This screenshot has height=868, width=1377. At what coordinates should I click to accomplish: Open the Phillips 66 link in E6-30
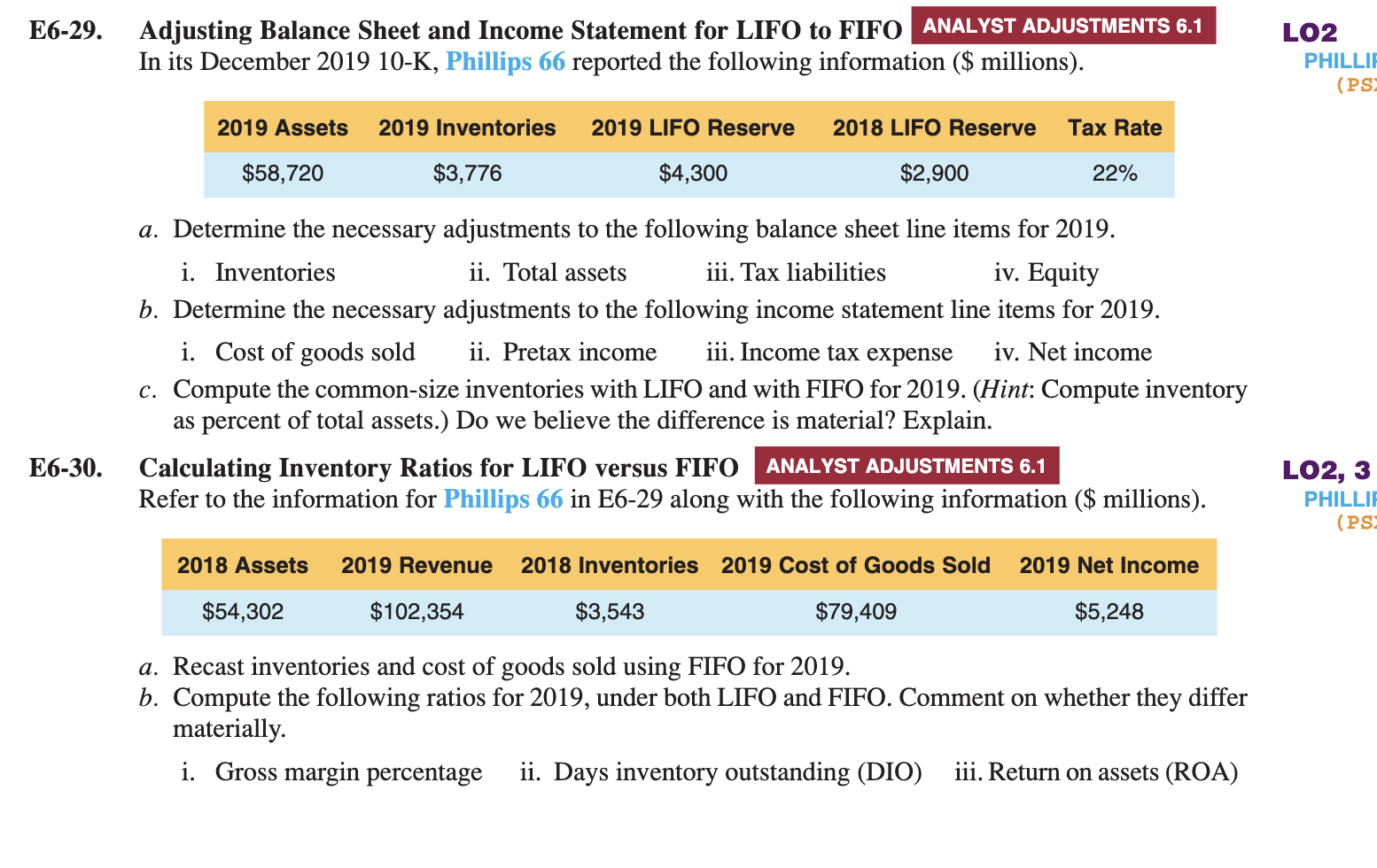click(x=503, y=499)
